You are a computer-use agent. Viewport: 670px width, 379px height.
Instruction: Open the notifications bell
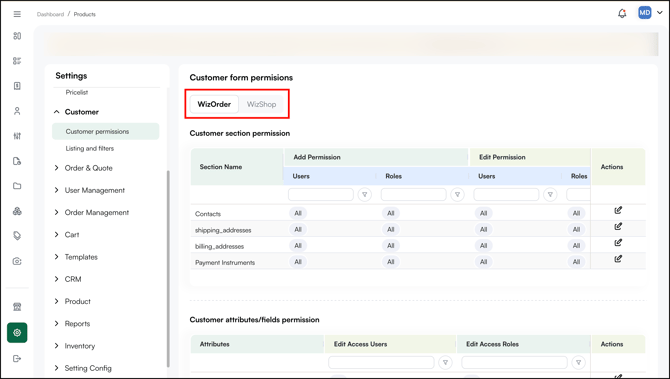point(622,13)
